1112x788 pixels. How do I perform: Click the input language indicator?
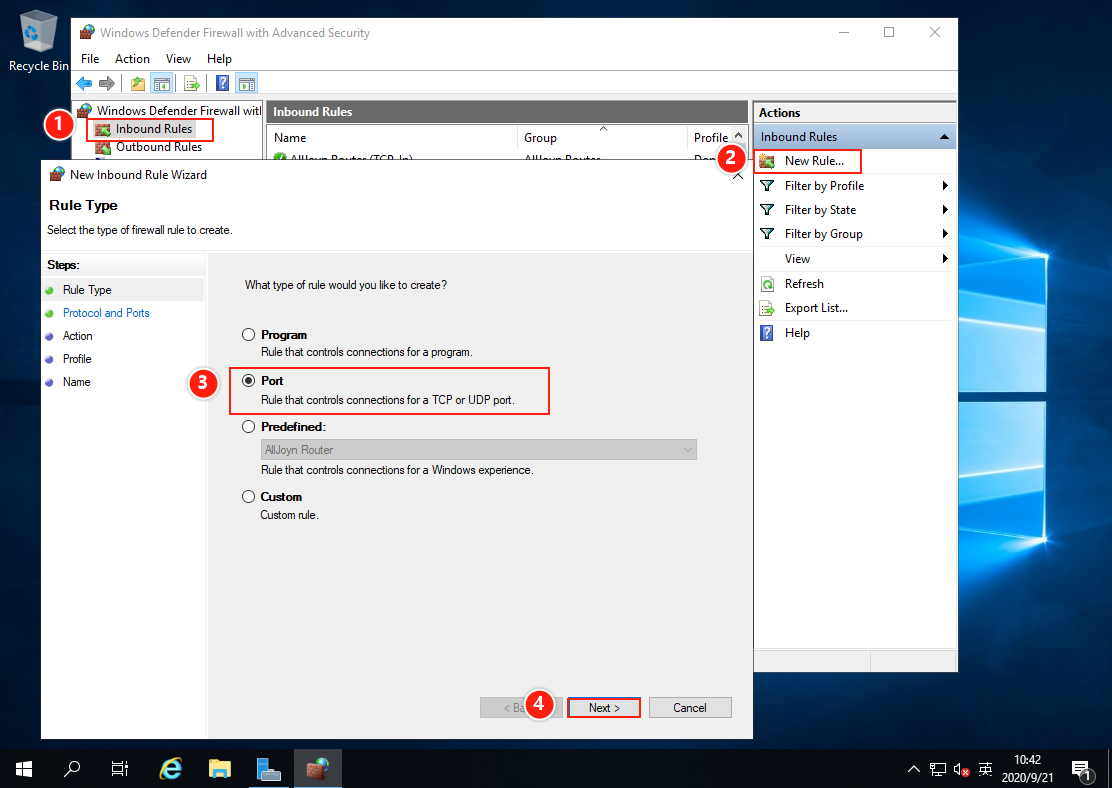(x=985, y=769)
